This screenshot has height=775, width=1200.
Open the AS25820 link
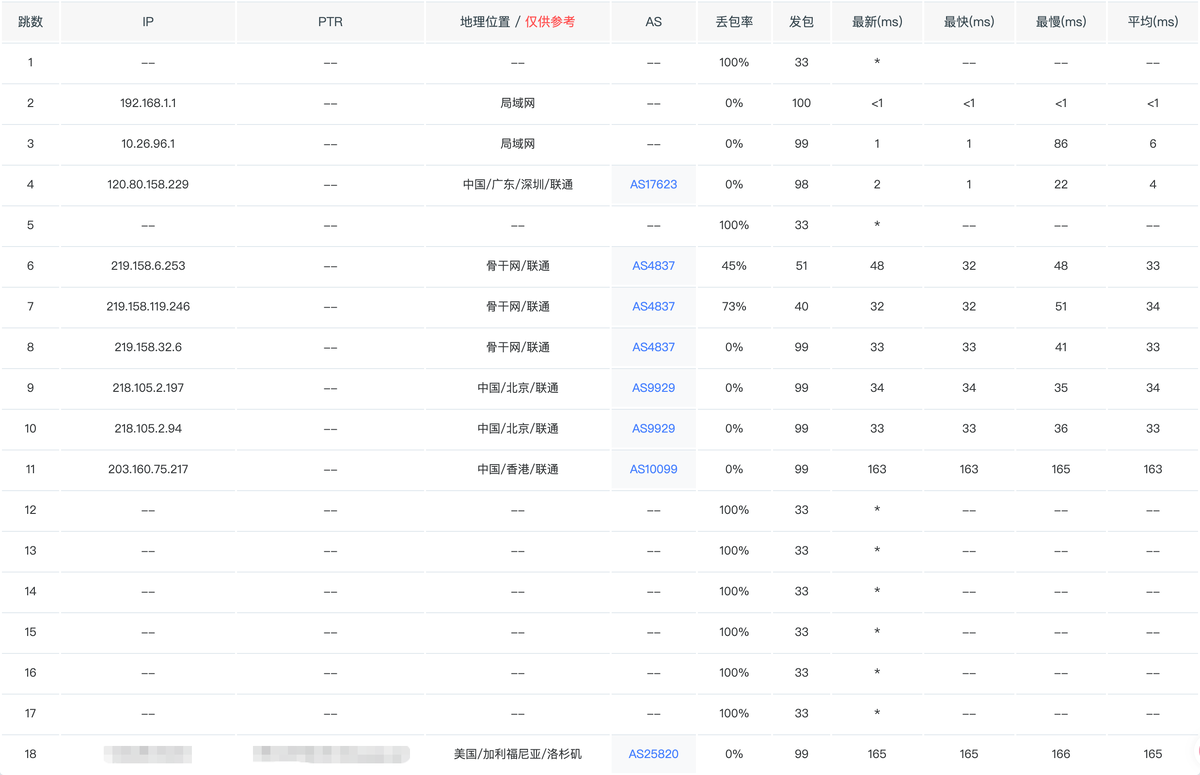pyautogui.click(x=653, y=754)
